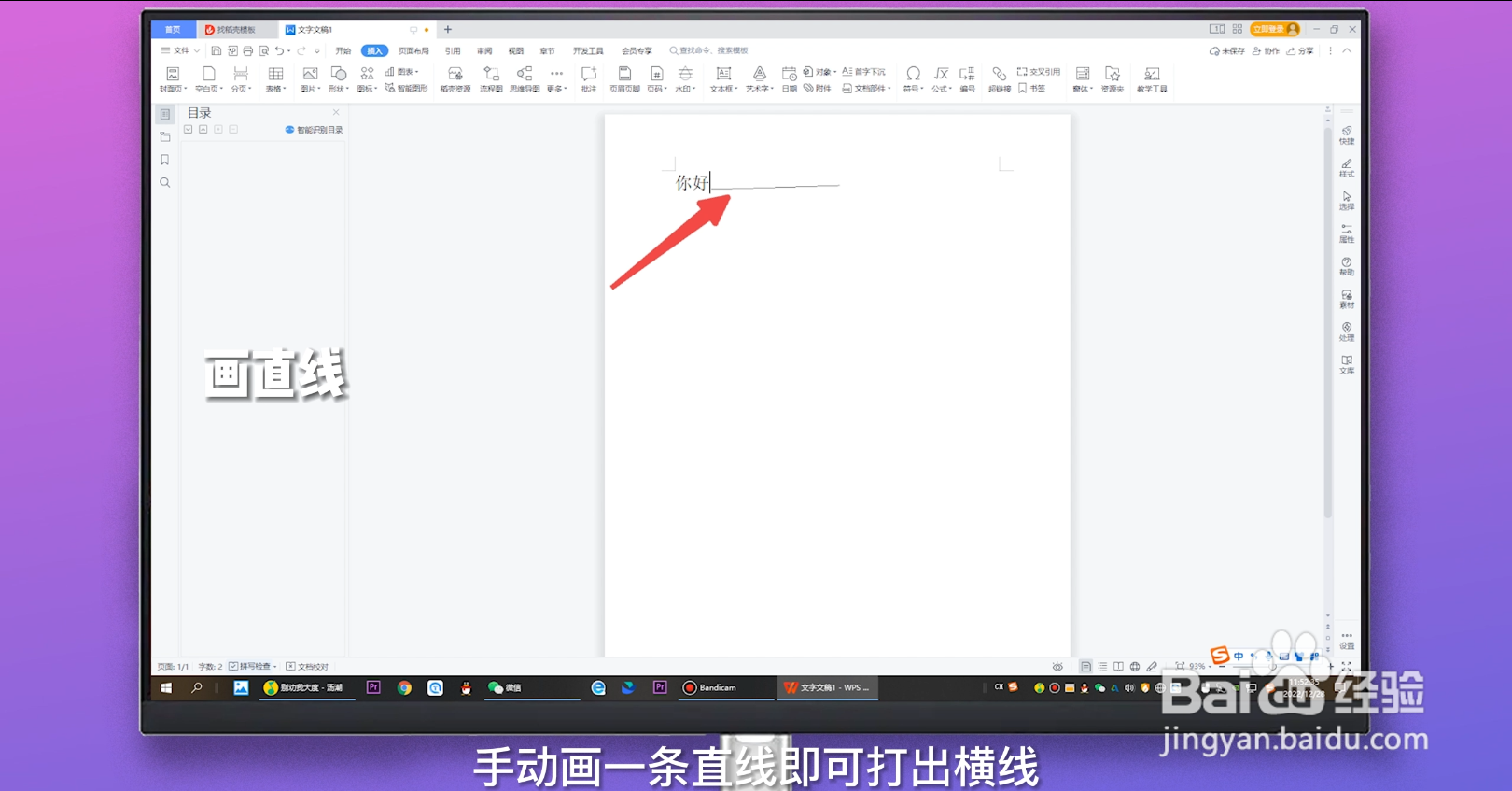This screenshot has height=791, width=1512.
Task: Click the Print icon in quick toolbar
Action: [248, 51]
